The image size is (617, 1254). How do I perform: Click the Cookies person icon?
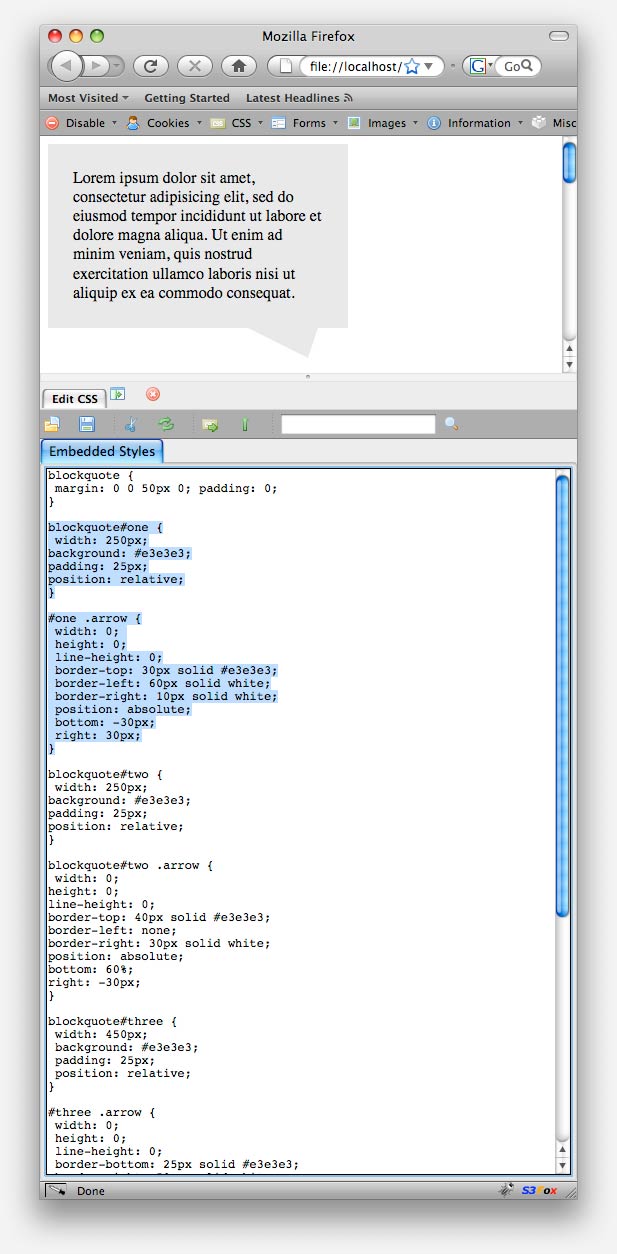click(133, 123)
